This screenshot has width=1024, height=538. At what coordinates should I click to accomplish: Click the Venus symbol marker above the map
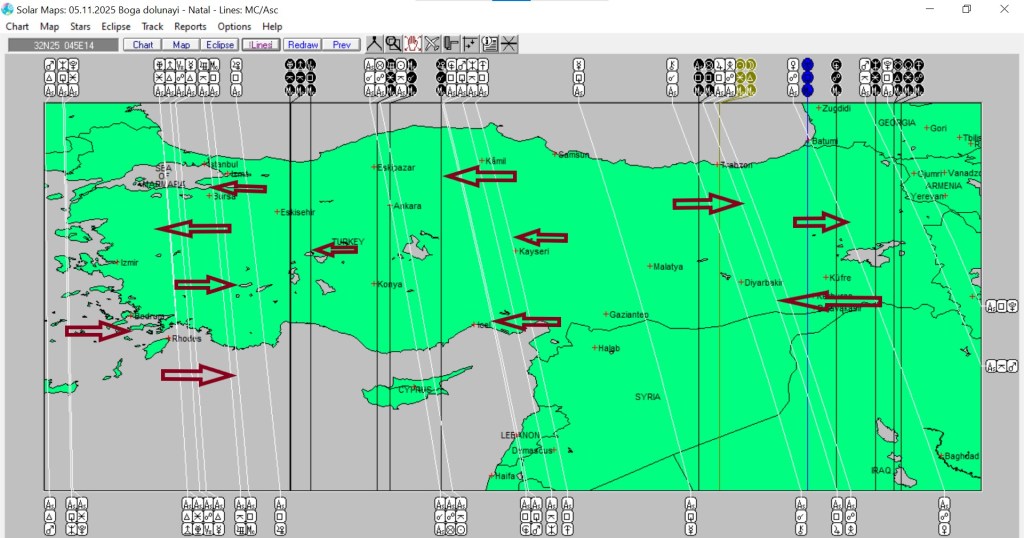[795, 65]
